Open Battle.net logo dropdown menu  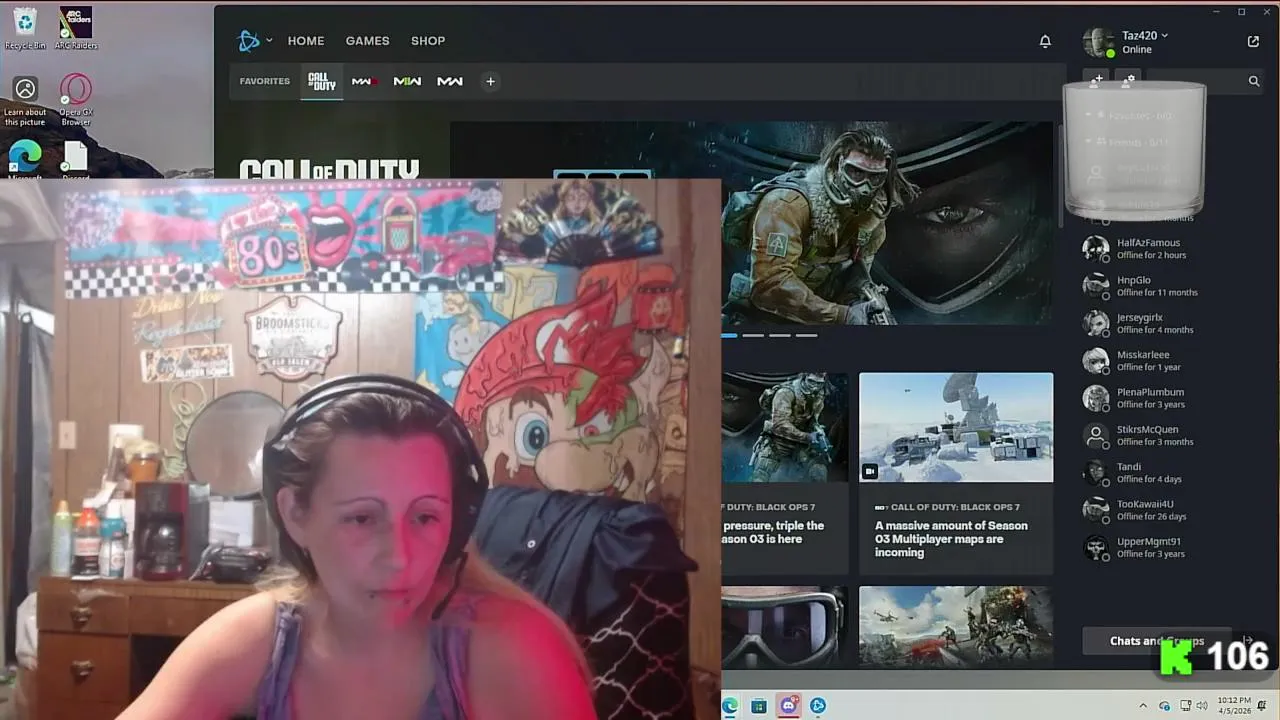(269, 41)
